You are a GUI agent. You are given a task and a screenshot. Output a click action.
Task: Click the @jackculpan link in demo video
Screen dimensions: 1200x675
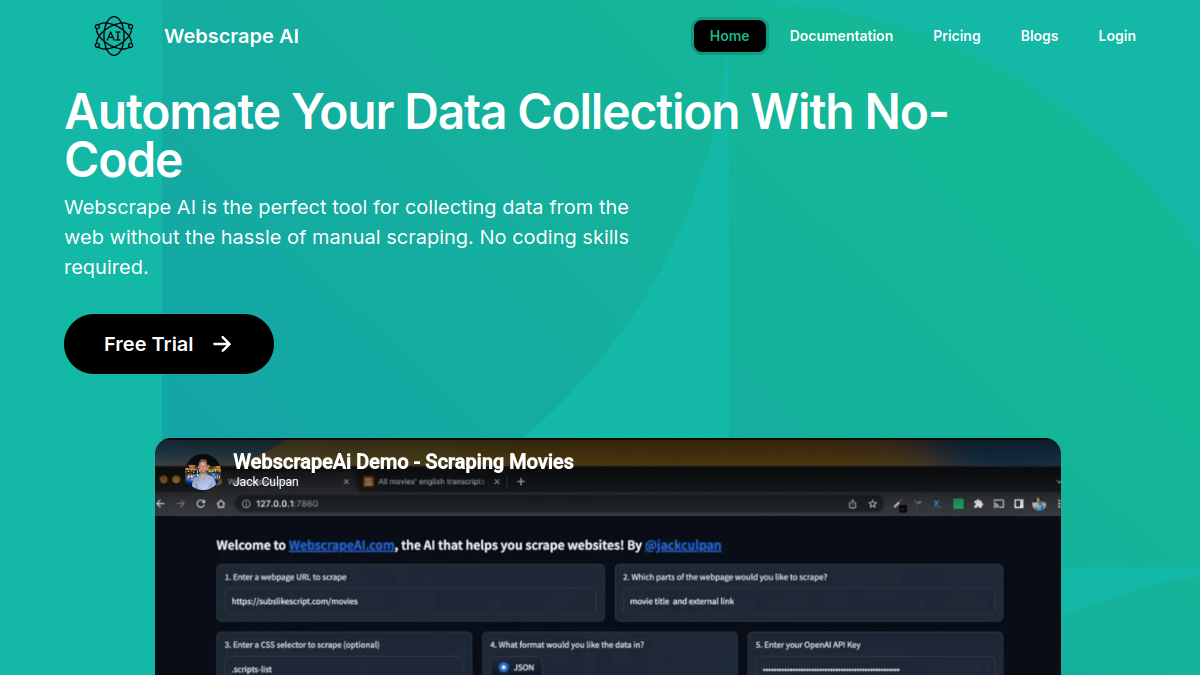(683, 546)
